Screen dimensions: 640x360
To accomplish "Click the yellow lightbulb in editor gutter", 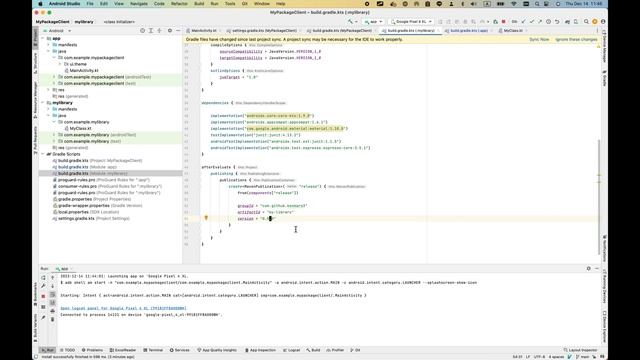I will pyautogui.click(x=206, y=218).
